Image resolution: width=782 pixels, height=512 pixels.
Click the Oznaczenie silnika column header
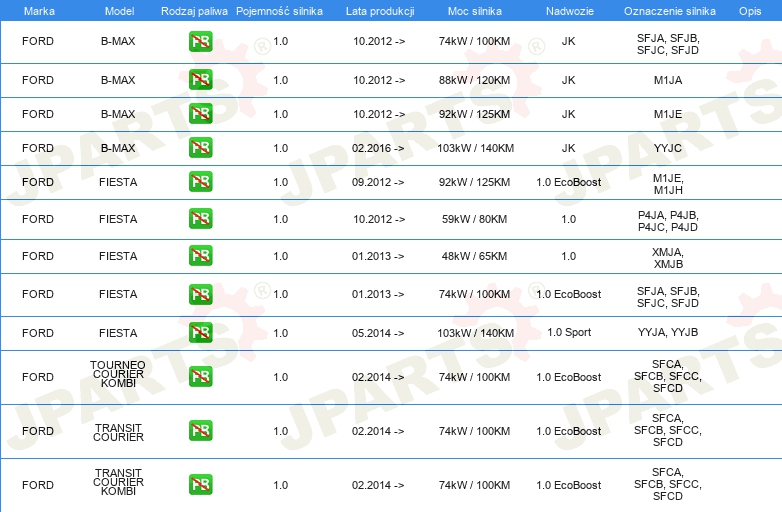tap(667, 10)
